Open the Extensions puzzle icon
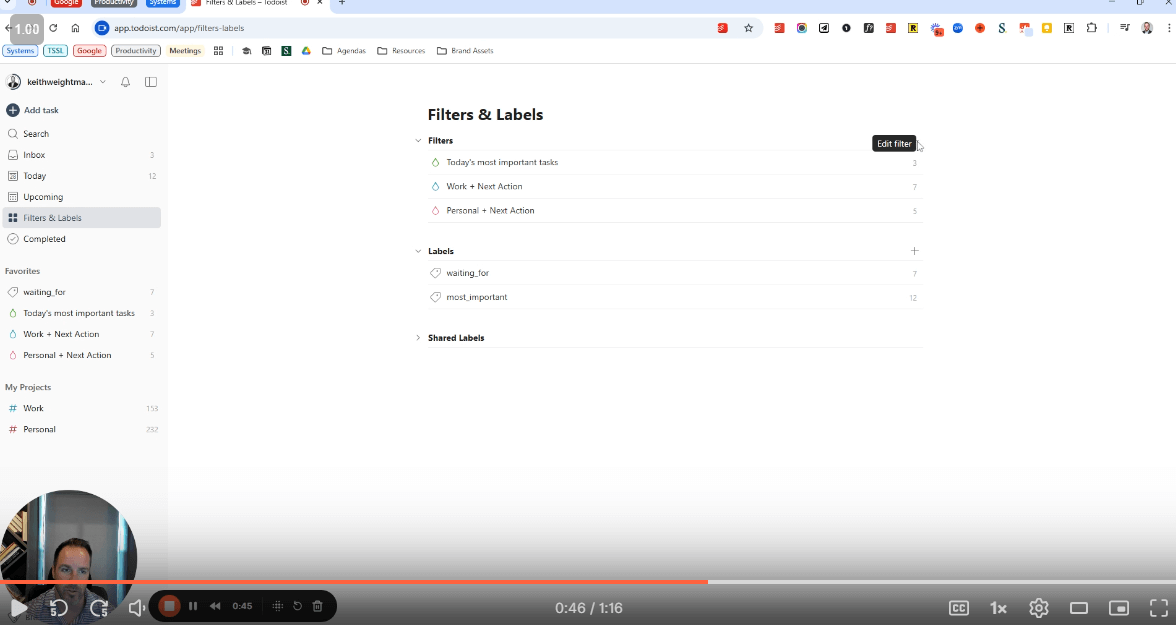 1092,28
